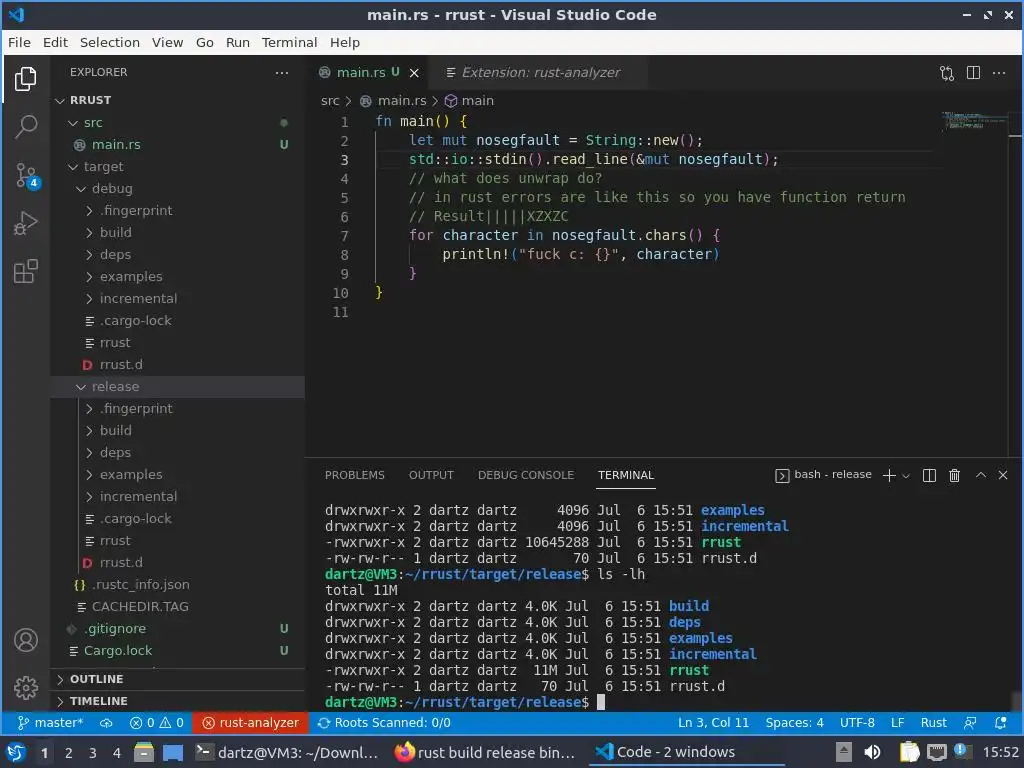Click src in the breadcrumb path
Image resolution: width=1024 pixels, height=768 pixels.
coord(330,101)
